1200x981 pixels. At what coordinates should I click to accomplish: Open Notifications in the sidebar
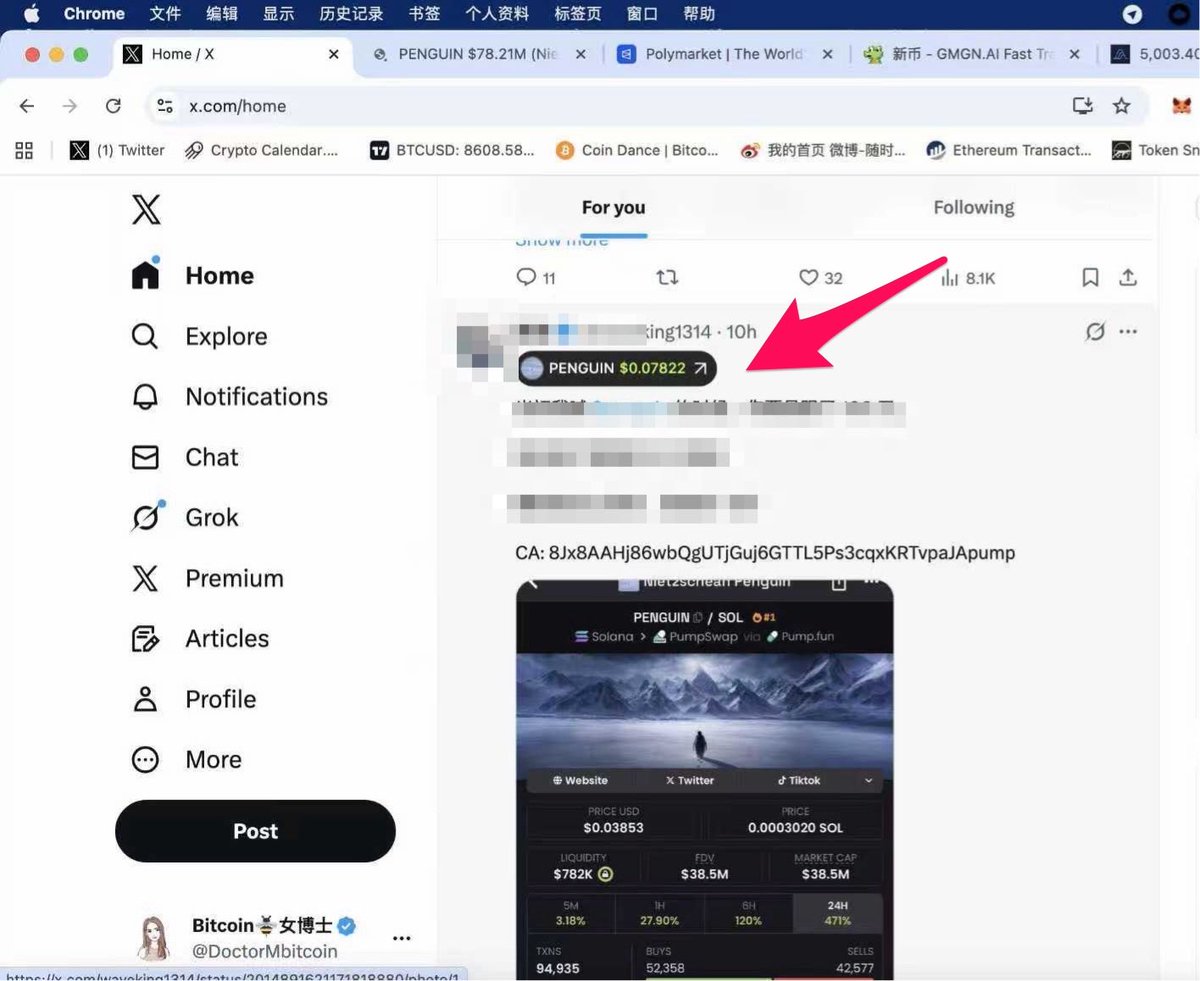point(229,397)
